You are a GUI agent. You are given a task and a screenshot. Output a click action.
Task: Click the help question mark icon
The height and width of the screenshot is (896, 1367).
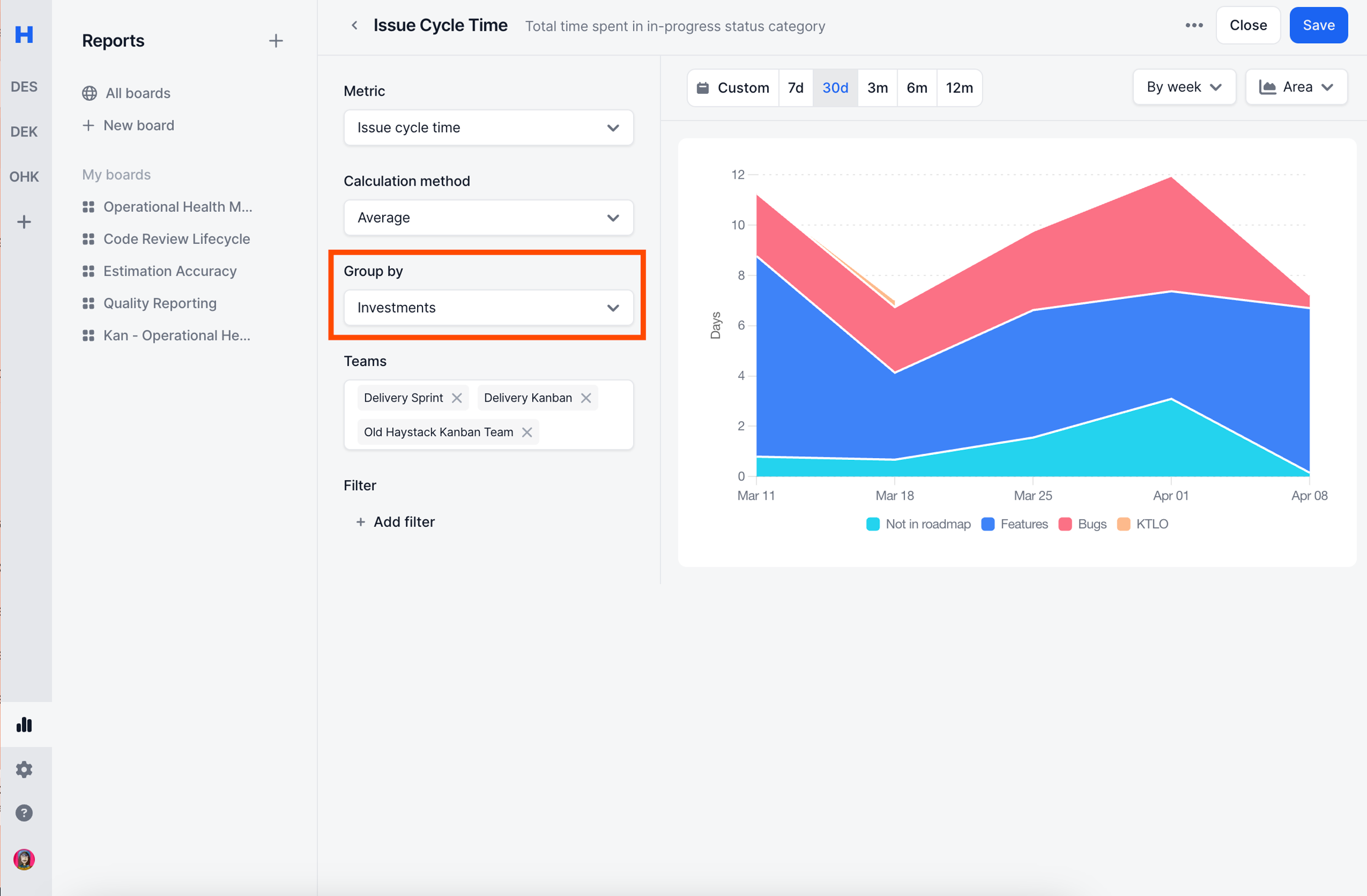[24, 813]
